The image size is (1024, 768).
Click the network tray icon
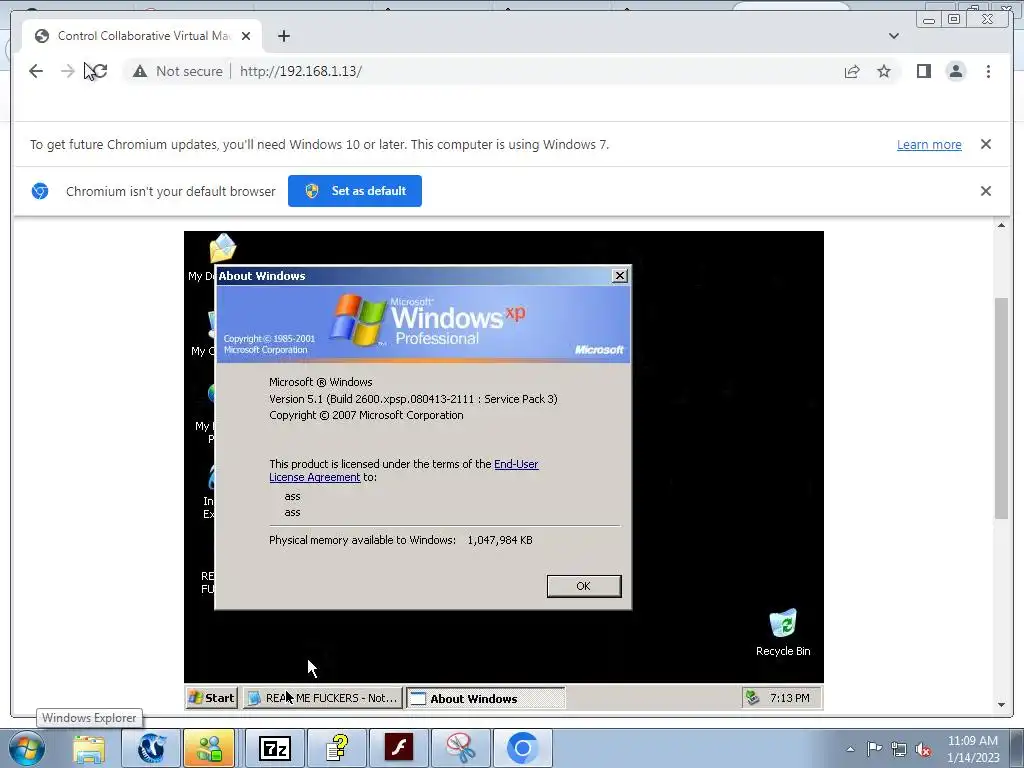click(x=899, y=749)
